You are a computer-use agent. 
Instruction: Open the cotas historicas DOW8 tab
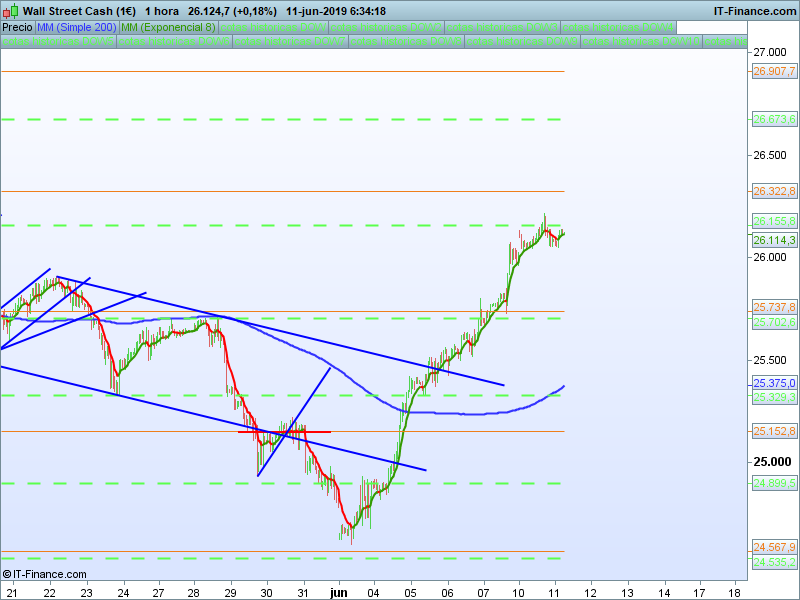406,41
